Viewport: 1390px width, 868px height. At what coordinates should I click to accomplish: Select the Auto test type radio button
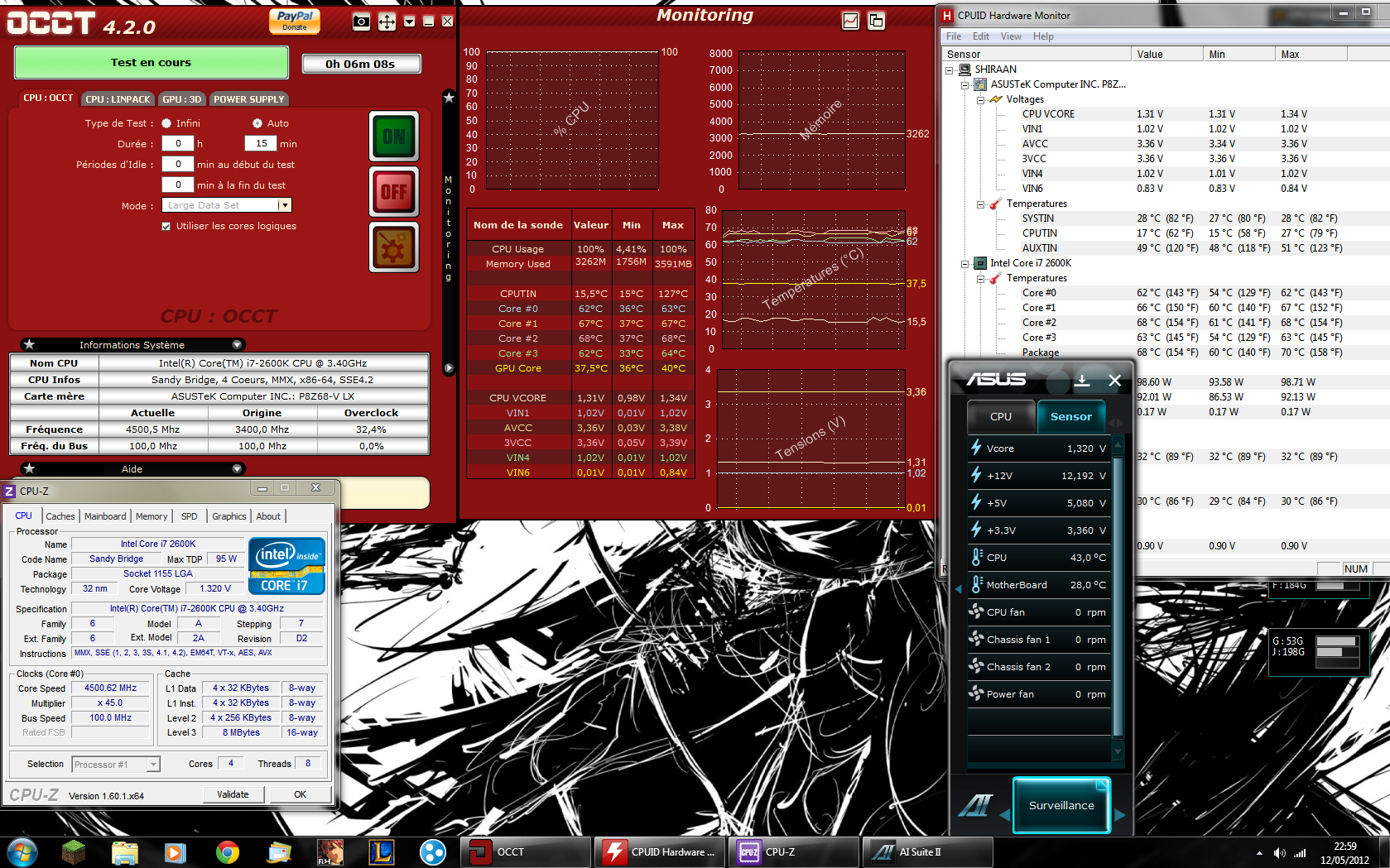coord(257,123)
